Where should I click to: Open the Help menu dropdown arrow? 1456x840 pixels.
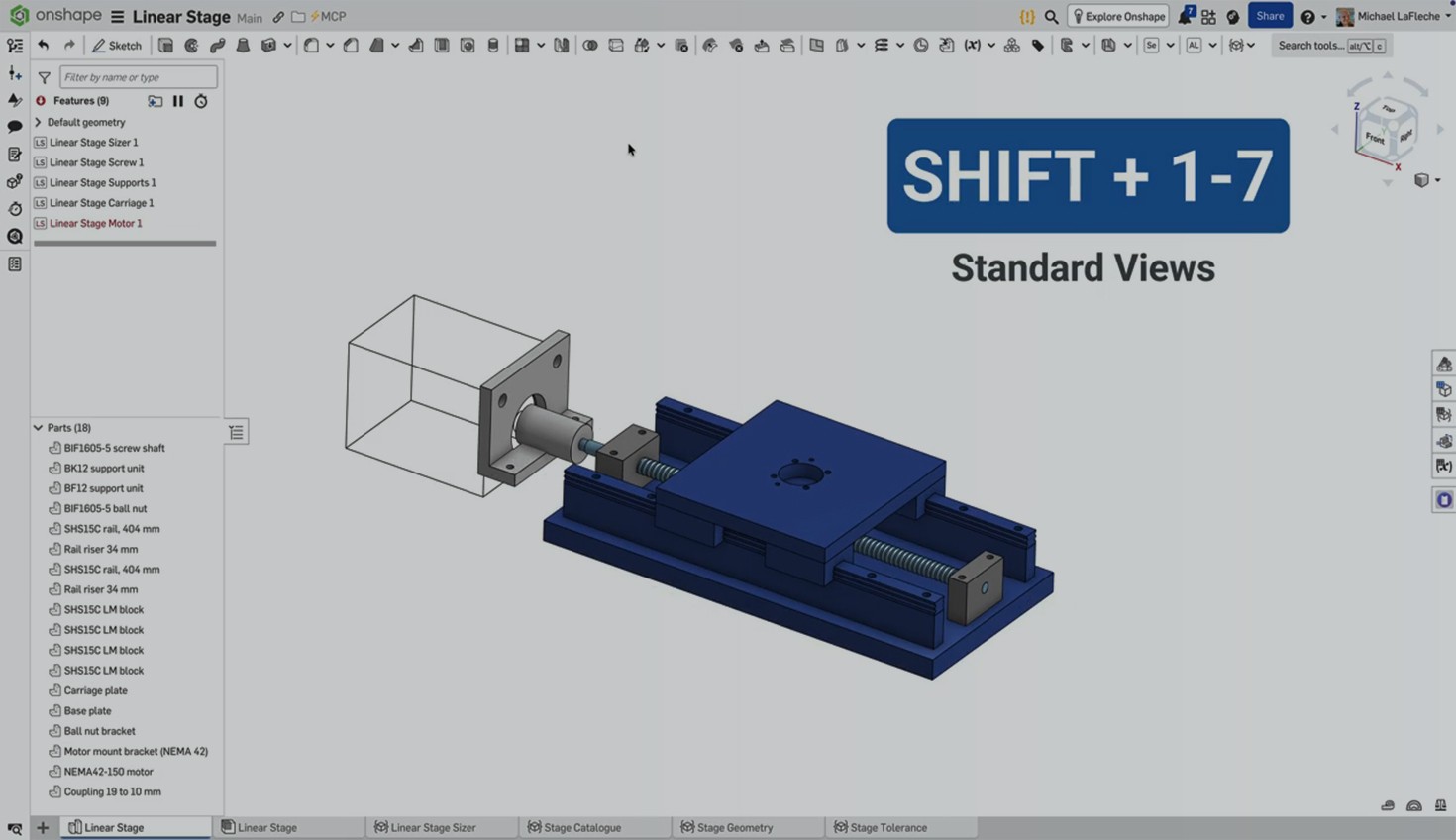click(x=1323, y=17)
